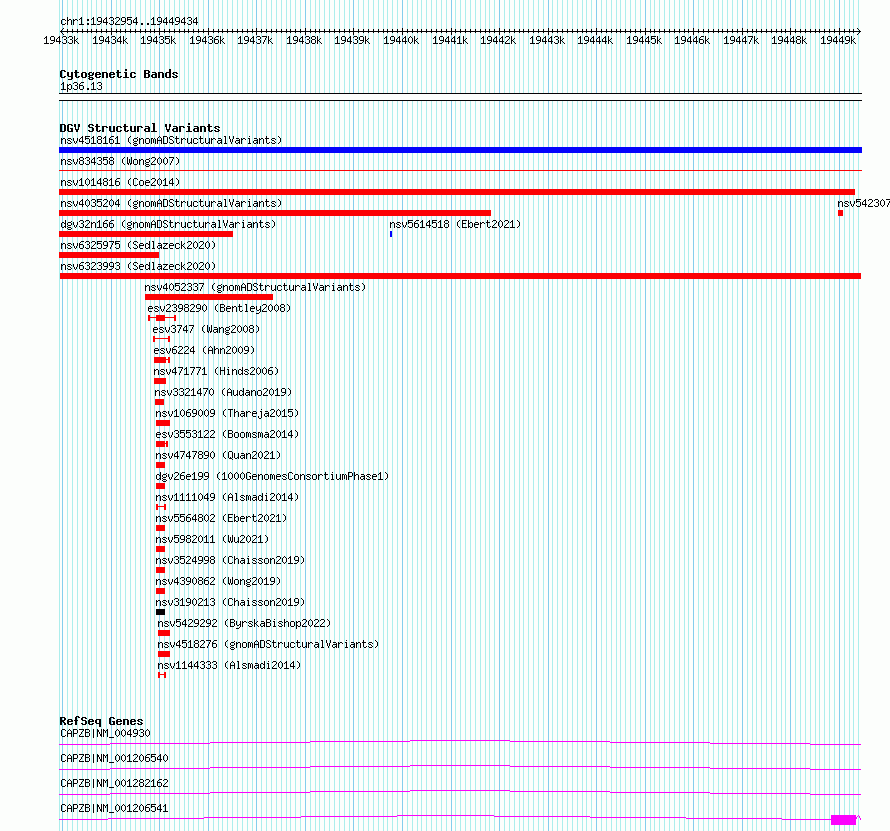Click the red nsv4035204 variant bar
This screenshot has width=890, height=831.
(x=275, y=213)
